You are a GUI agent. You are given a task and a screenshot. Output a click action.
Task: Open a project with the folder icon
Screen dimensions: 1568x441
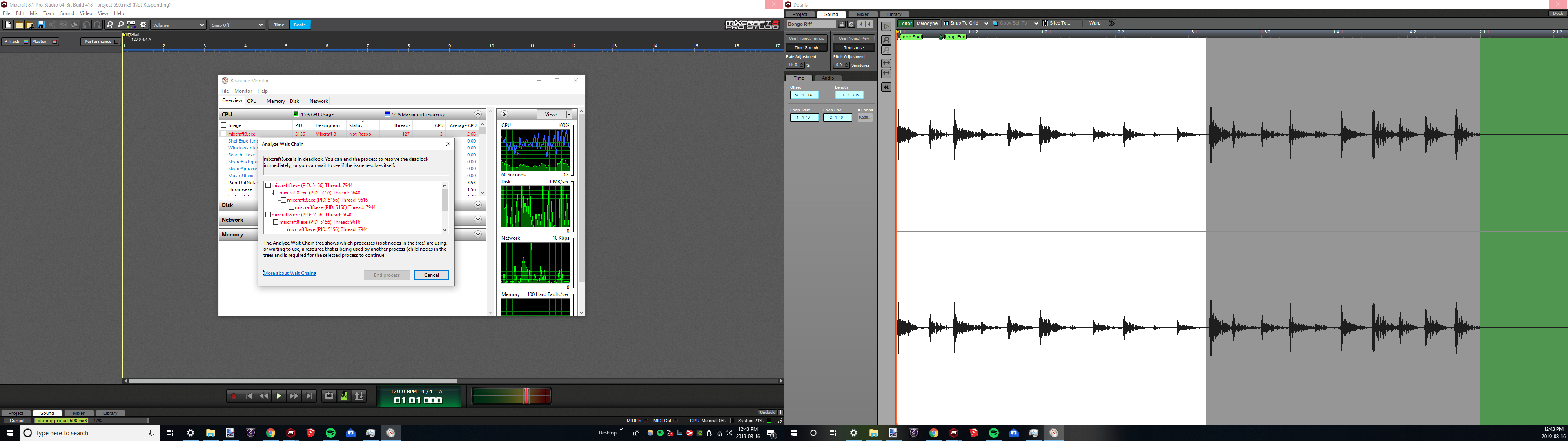pyautogui.click(x=19, y=25)
